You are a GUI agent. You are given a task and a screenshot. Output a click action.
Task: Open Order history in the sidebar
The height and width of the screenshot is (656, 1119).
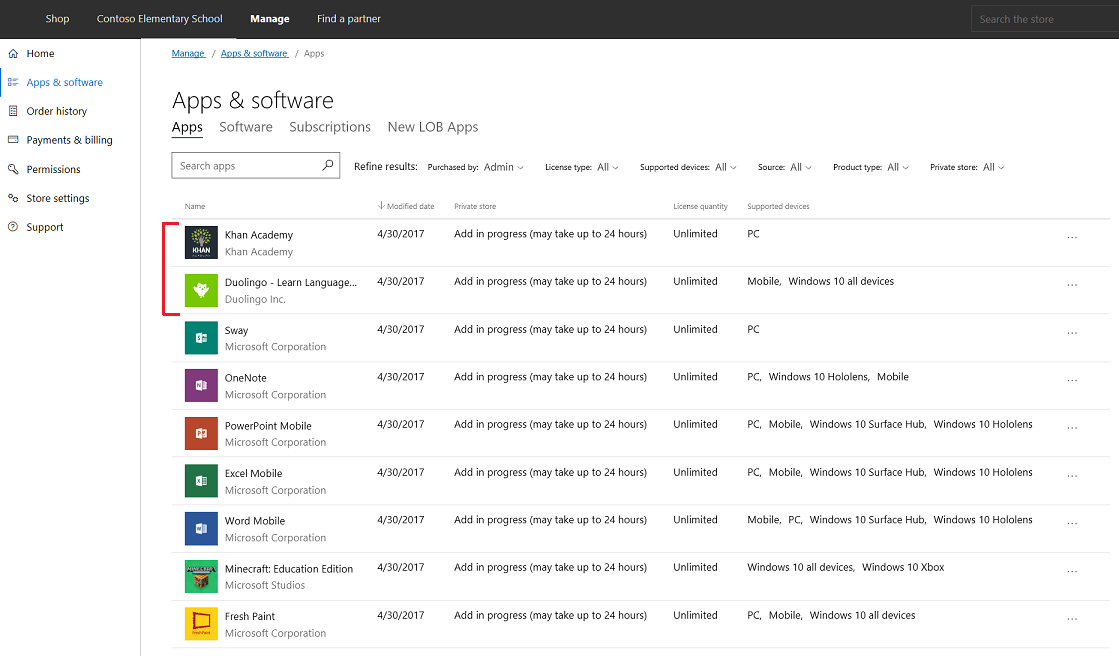click(57, 111)
